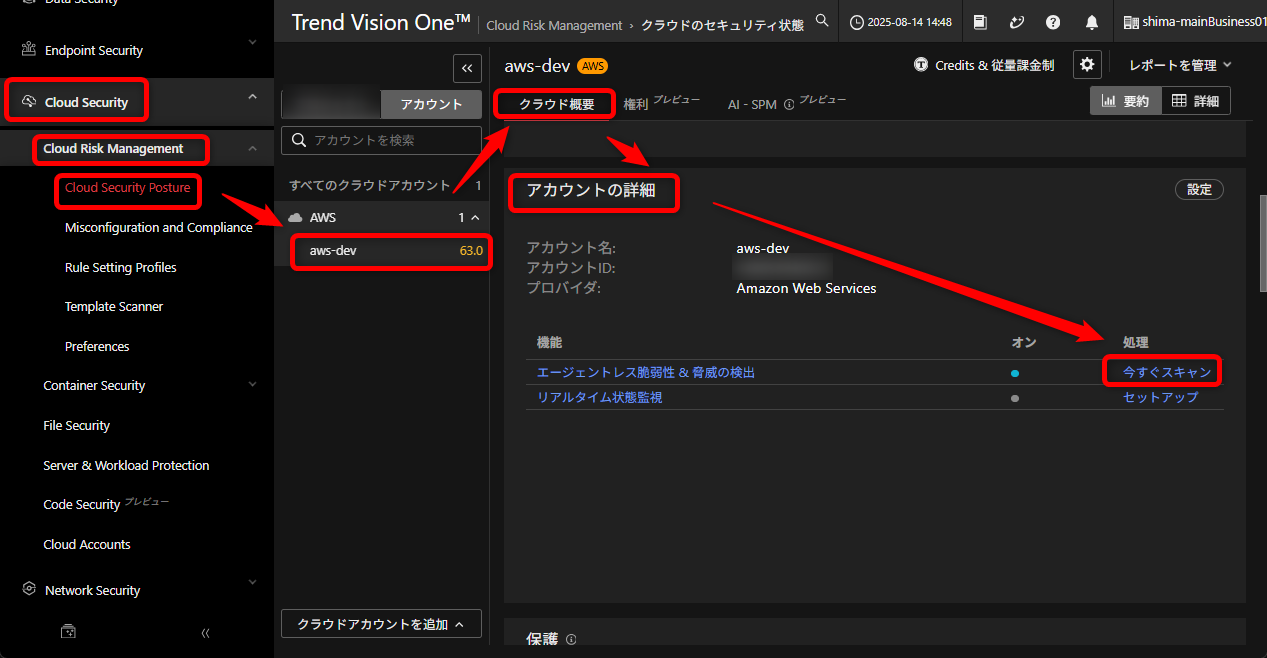Image resolution: width=1267 pixels, height=658 pixels.
Task: Open the search magnifier in top bar
Action: pos(822,21)
